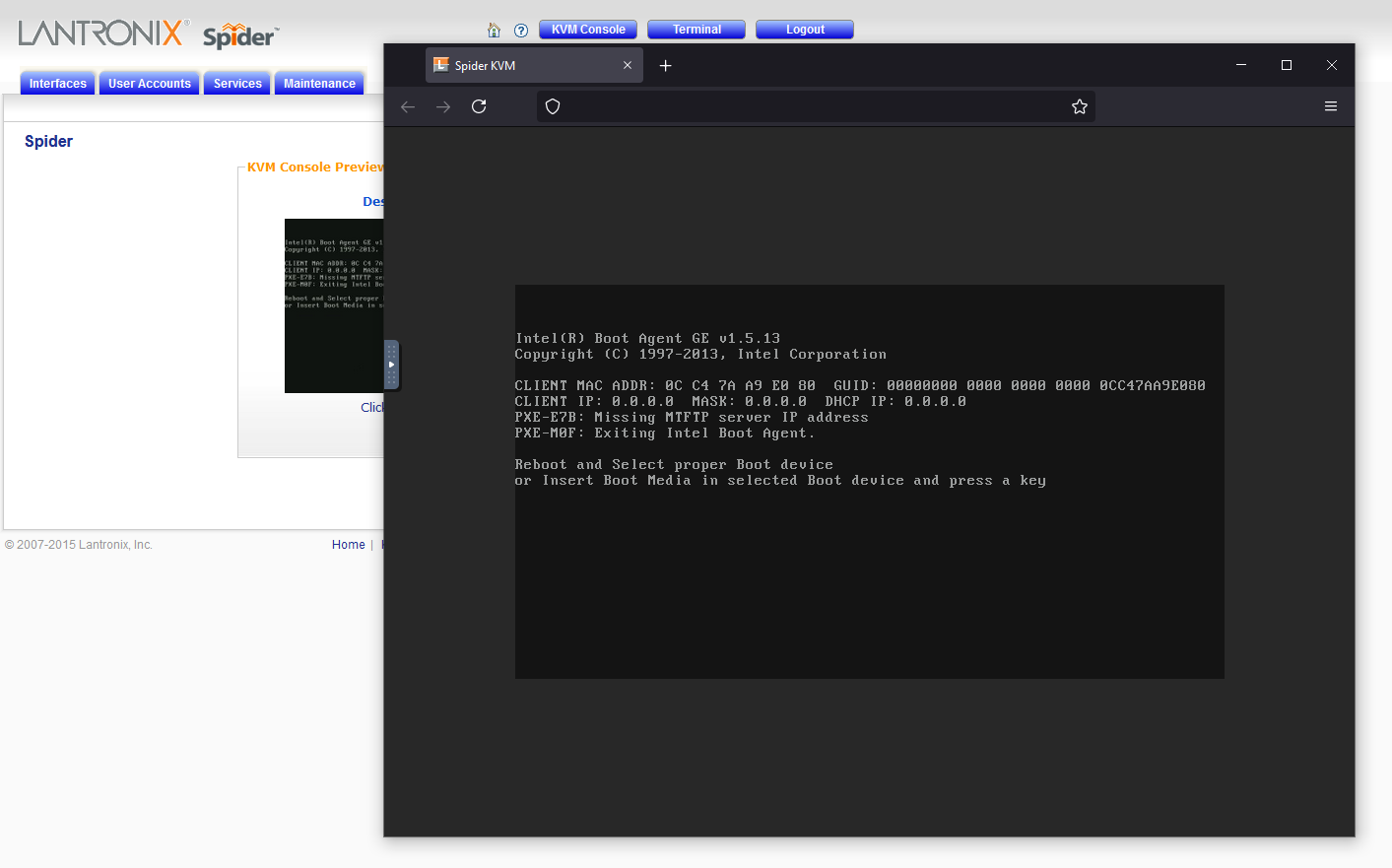Reload the Spider KVM page
Viewport: 1392px width, 868px height.
point(479,106)
